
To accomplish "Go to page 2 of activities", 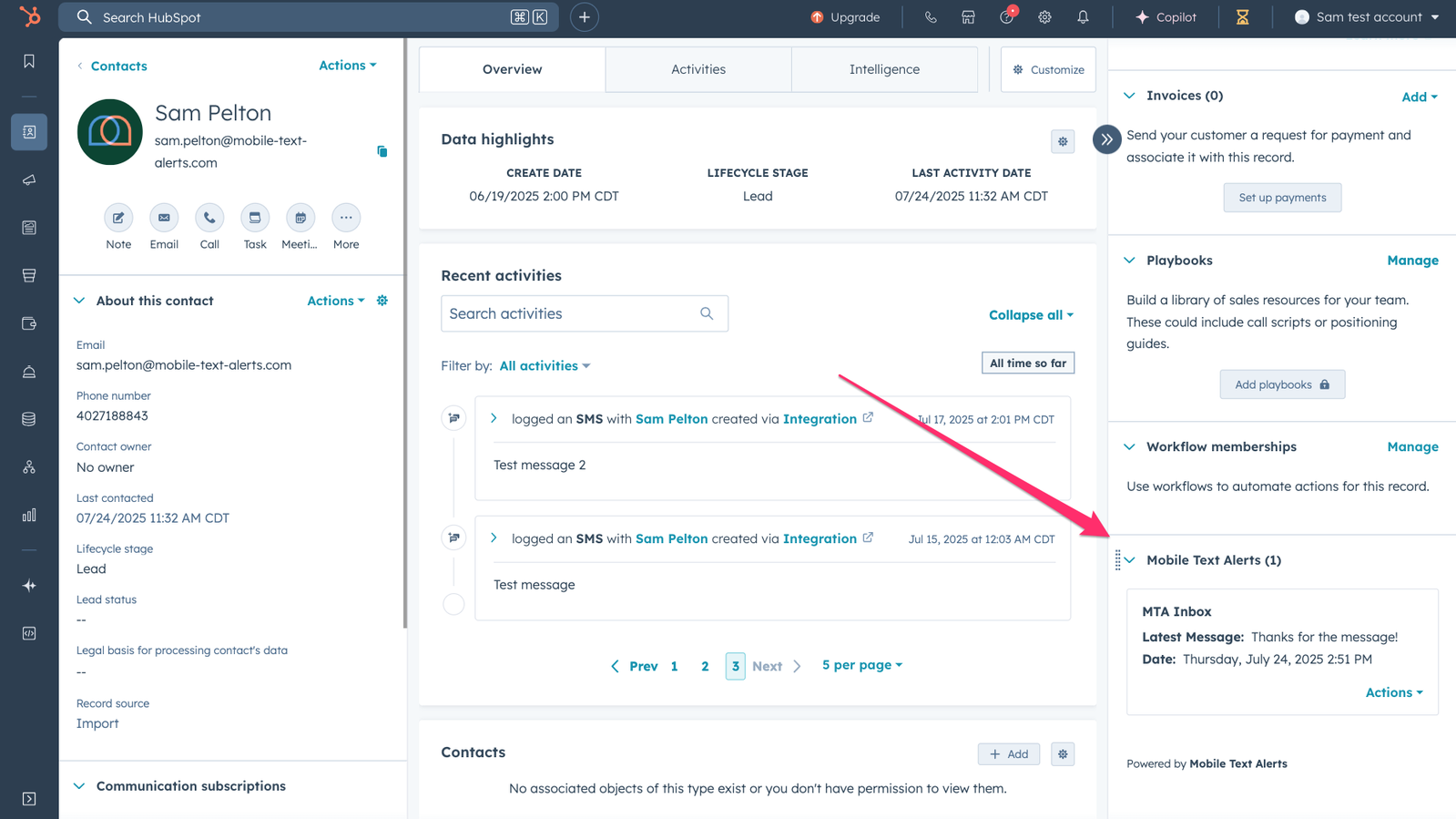I will (x=705, y=666).
